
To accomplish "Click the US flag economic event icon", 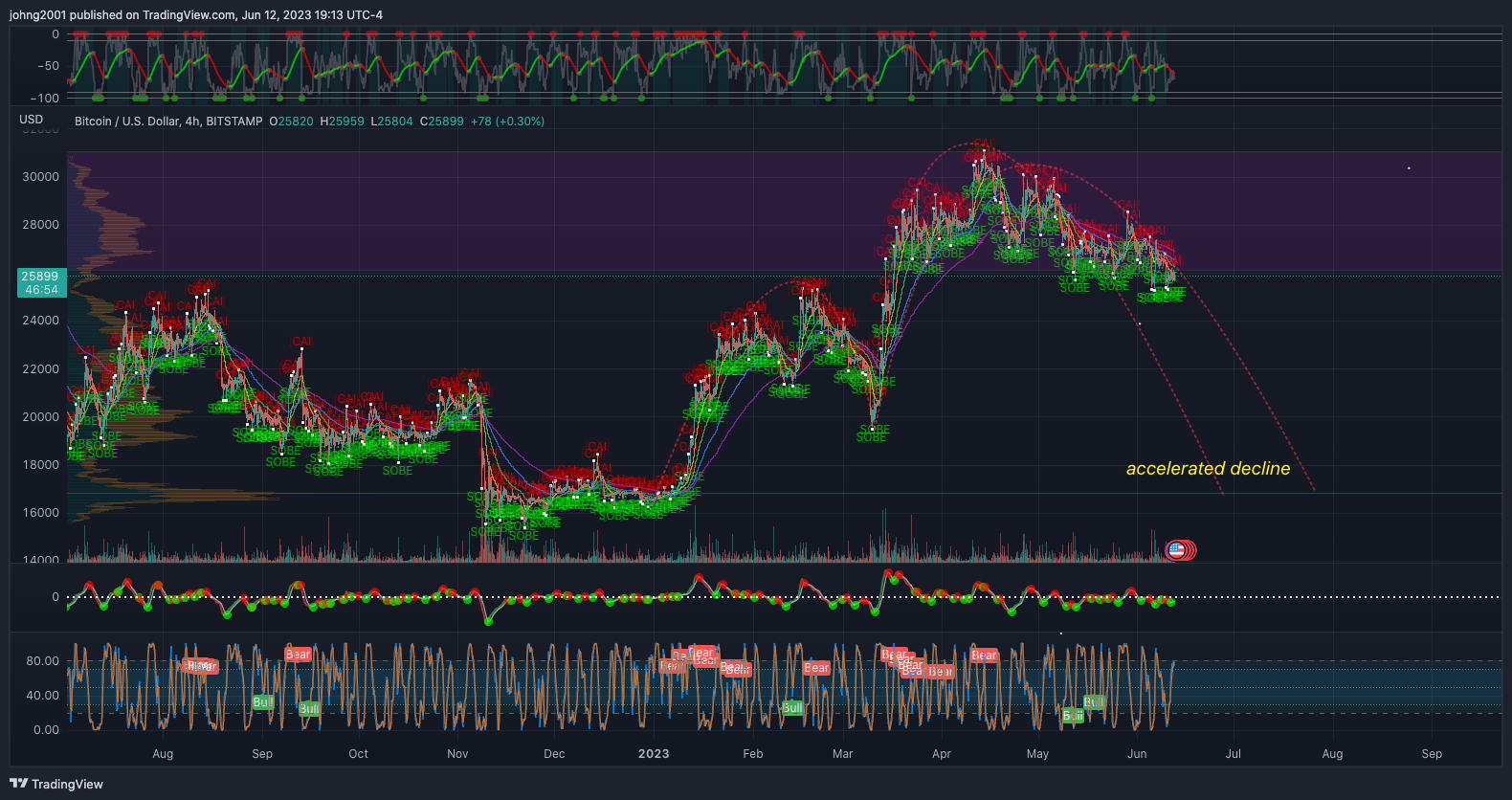I will (x=1177, y=549).
